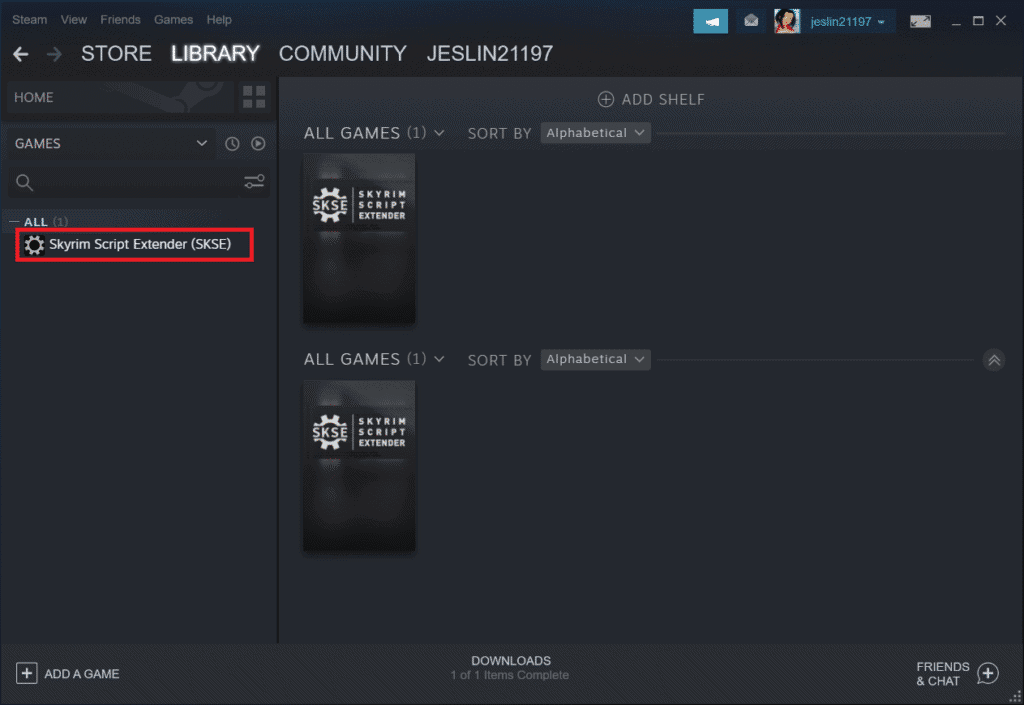Click the window resize grip corner
The image size is (1024, 705).
click(x=1016, y=697)
